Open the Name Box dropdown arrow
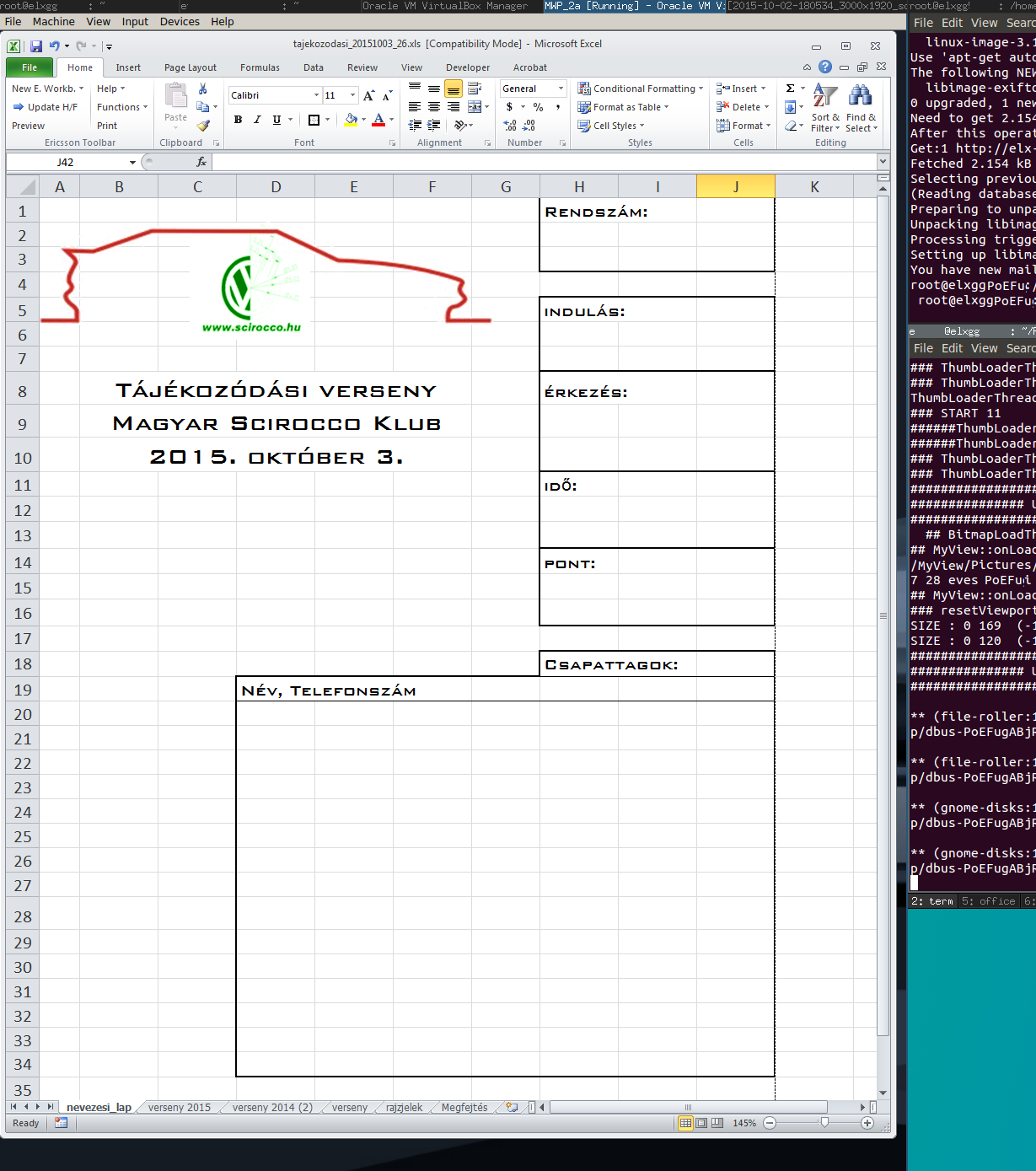The height and width of the screenshot is (1171, 1036). tap(132, 162)
